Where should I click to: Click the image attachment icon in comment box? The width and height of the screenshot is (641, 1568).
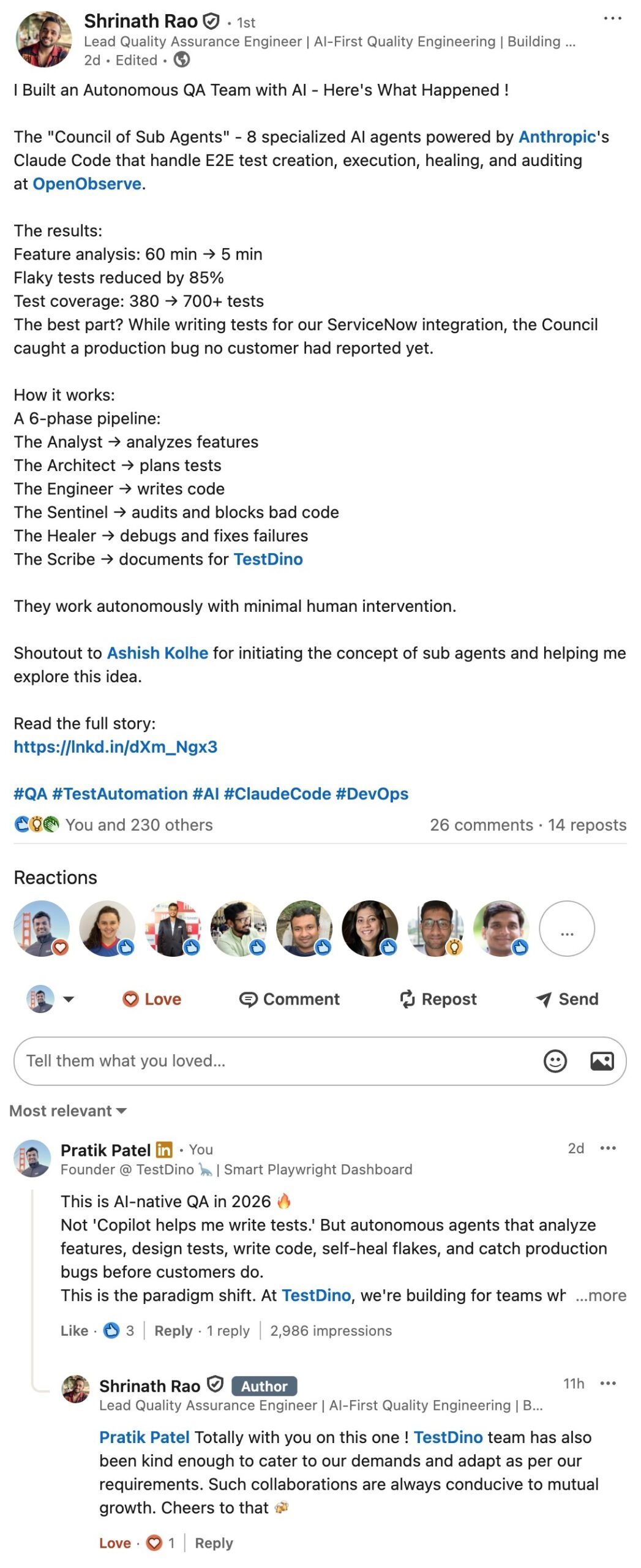603,1060
